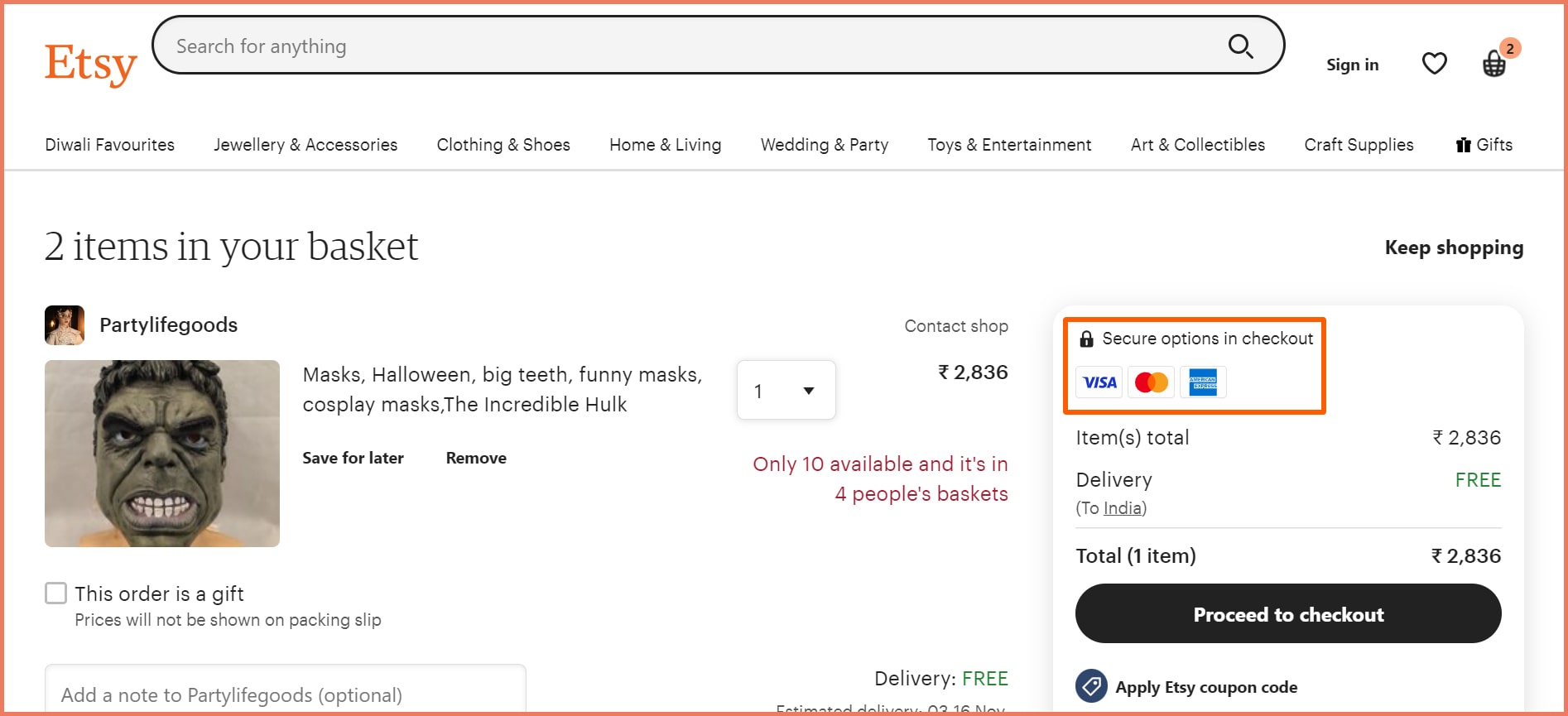1568x716 pixels.
Task: Remove the Hulk mask item
Action: click(x=476, y=458)
